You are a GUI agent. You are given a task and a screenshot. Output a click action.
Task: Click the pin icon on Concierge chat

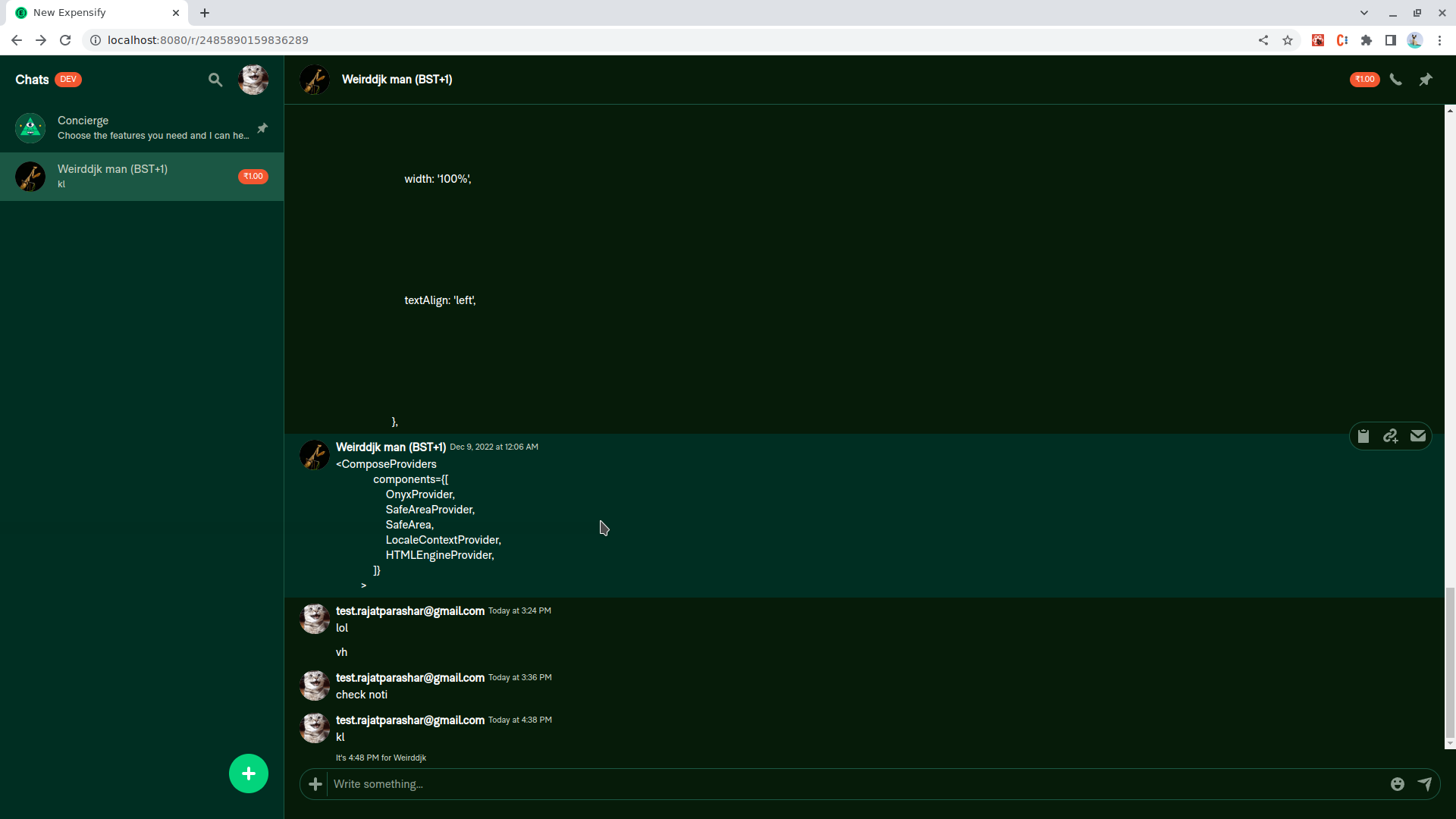(262, 128)
